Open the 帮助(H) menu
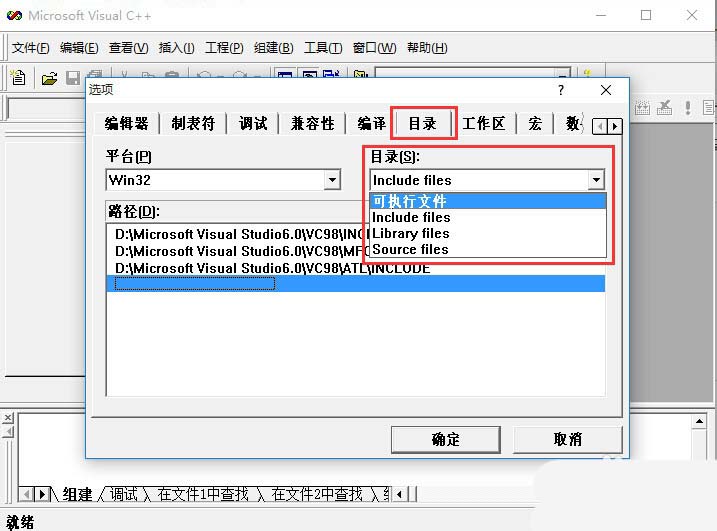This screenshot has height=531, width=717. (x=427, y=48)
